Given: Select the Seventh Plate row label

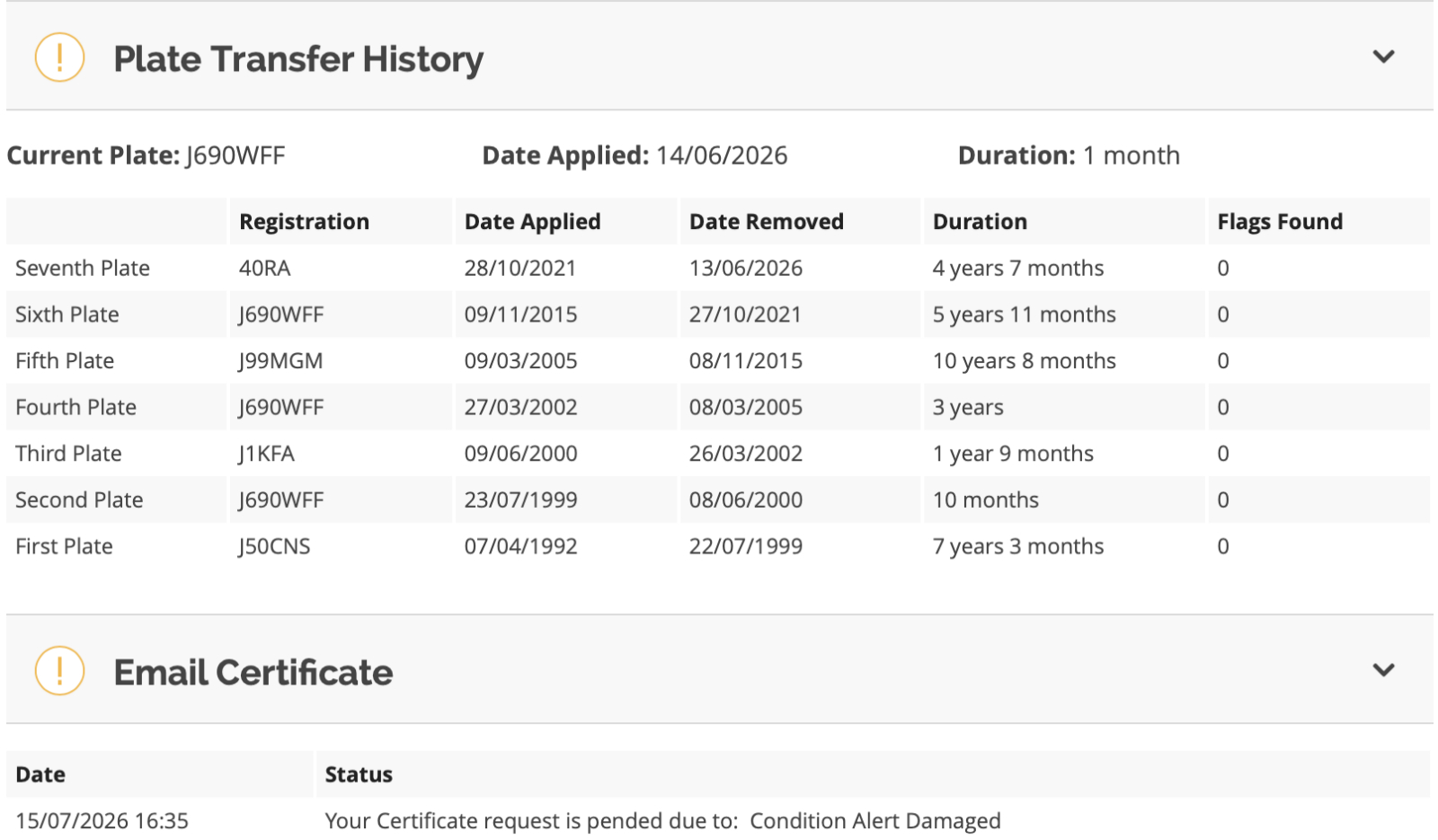Looking at the screenshot, I should pos(83,268).
